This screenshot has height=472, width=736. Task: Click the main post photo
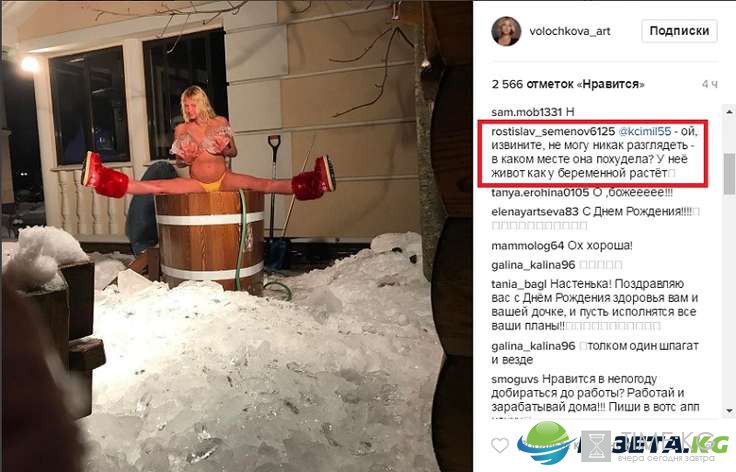click(x=237, y=236)
